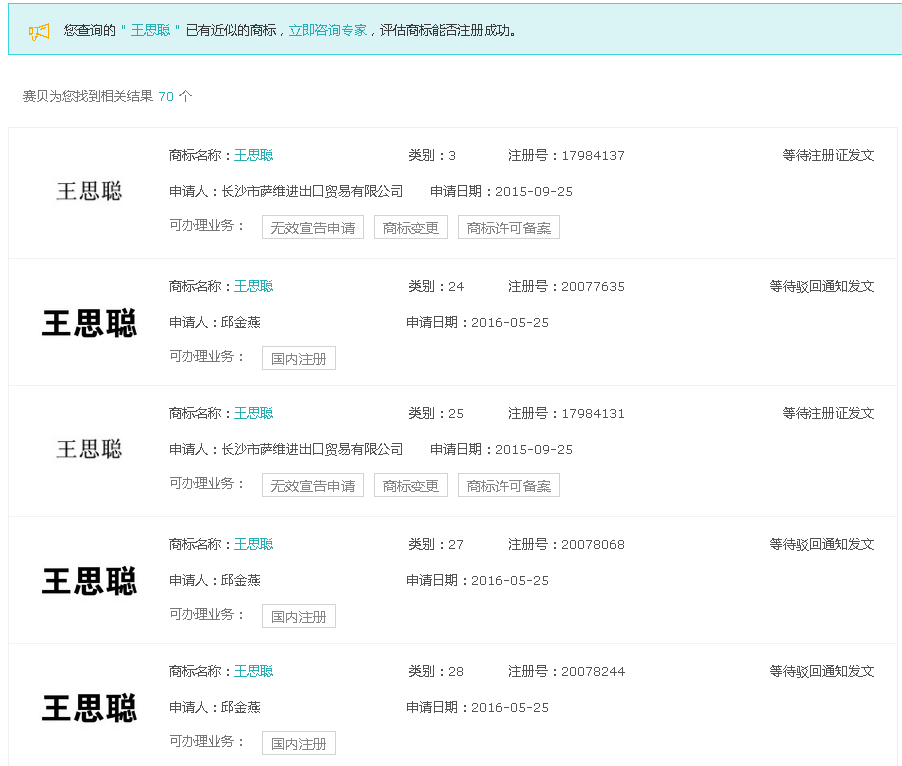Click application date 2016-05-25 in class 28 row
Screen dimensions: 902x766
(510, 708)
